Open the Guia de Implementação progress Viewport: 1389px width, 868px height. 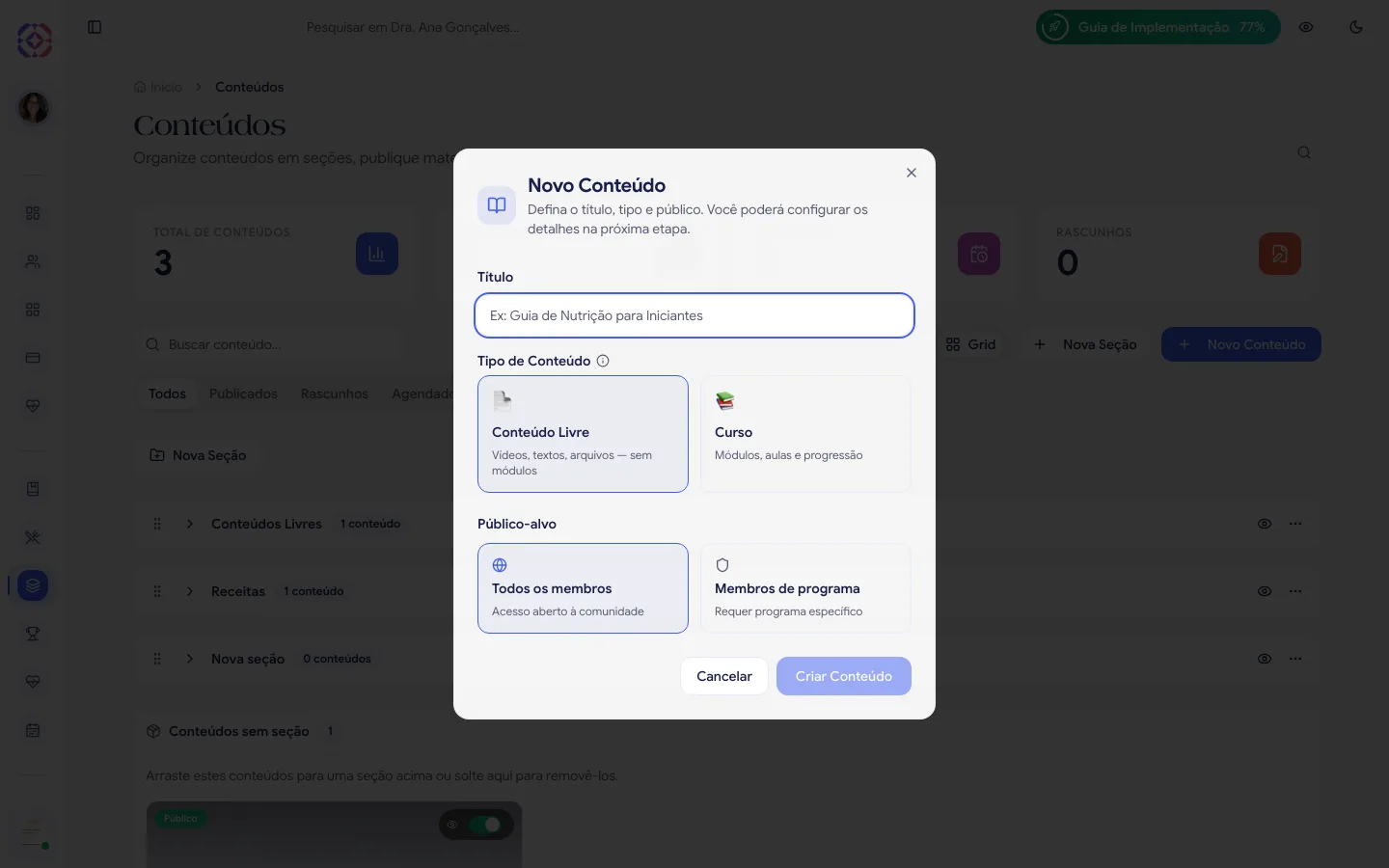click(x=1158, y=27)
